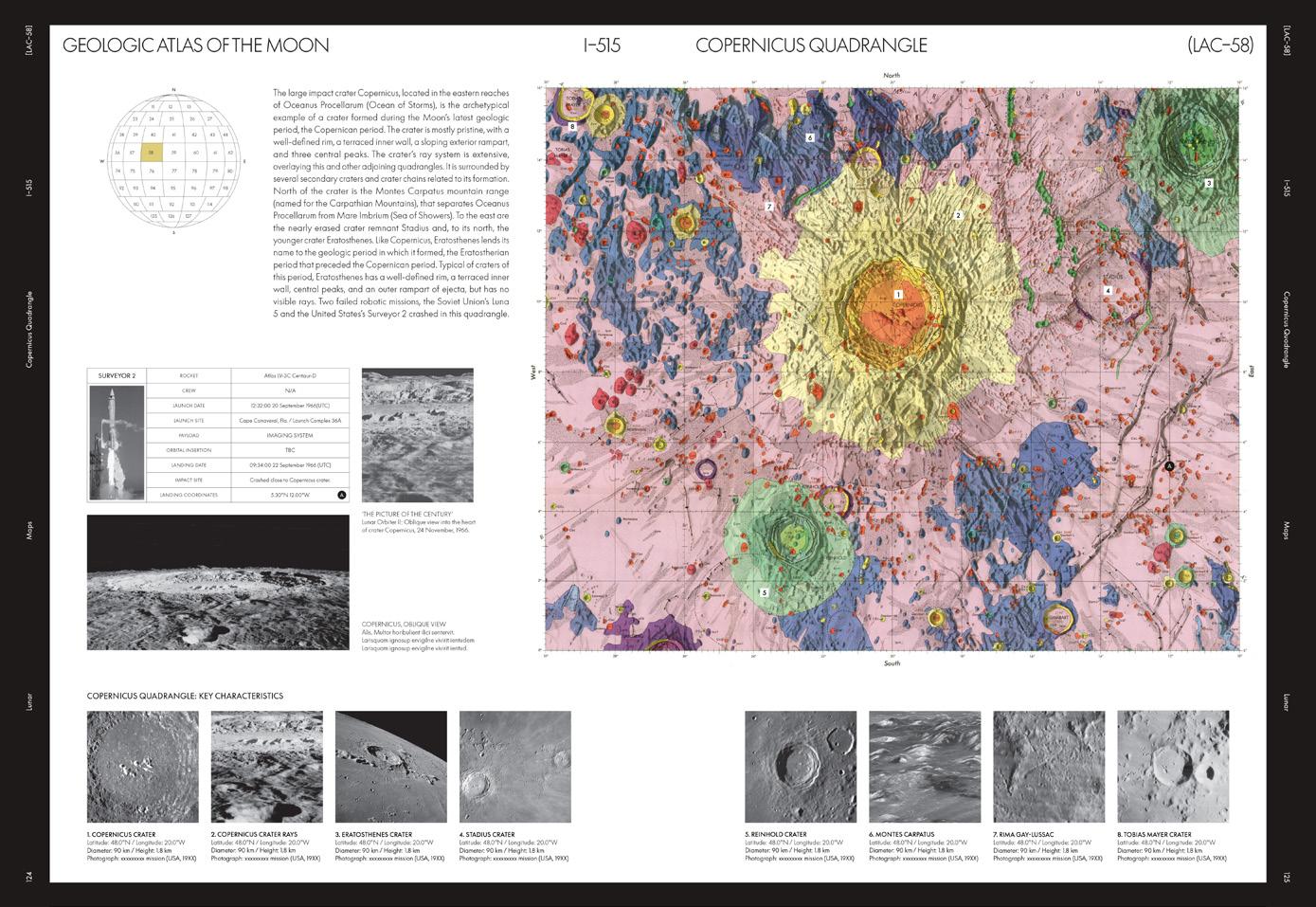Select map marker 6 on Montes Carpatus

(810, 137)
